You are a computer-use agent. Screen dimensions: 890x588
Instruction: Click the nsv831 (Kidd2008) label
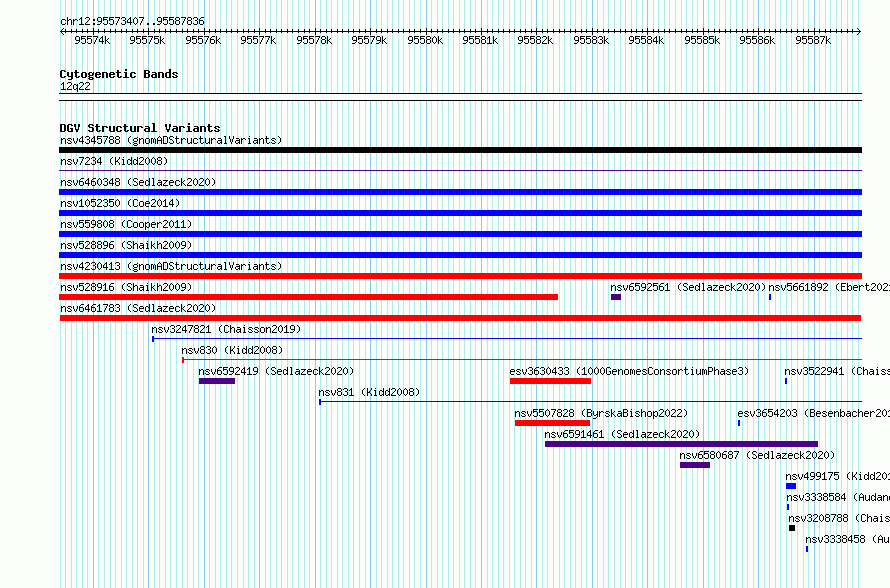(x=369, y=392)
